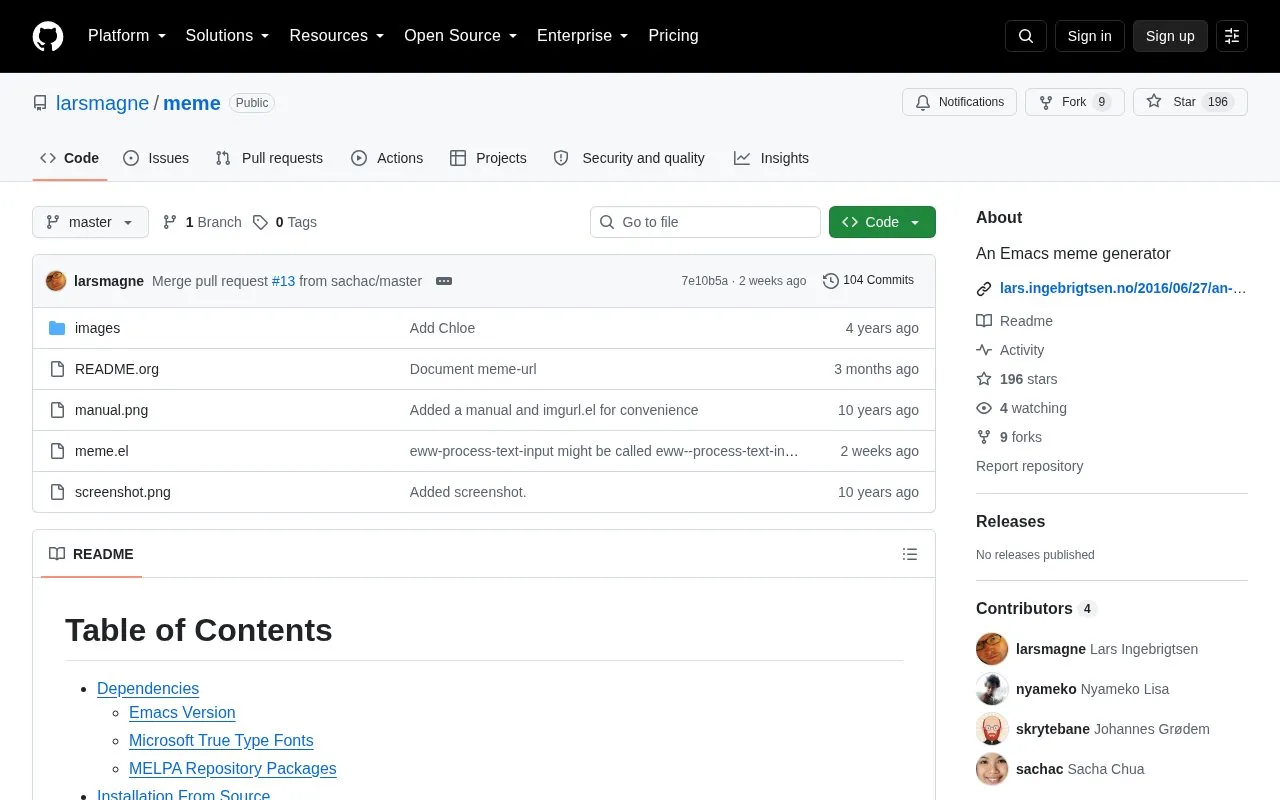The height and width of the screenshot is (800, 1280).
Task: Click the Activity pulse item
Action: pos(1010,350)
